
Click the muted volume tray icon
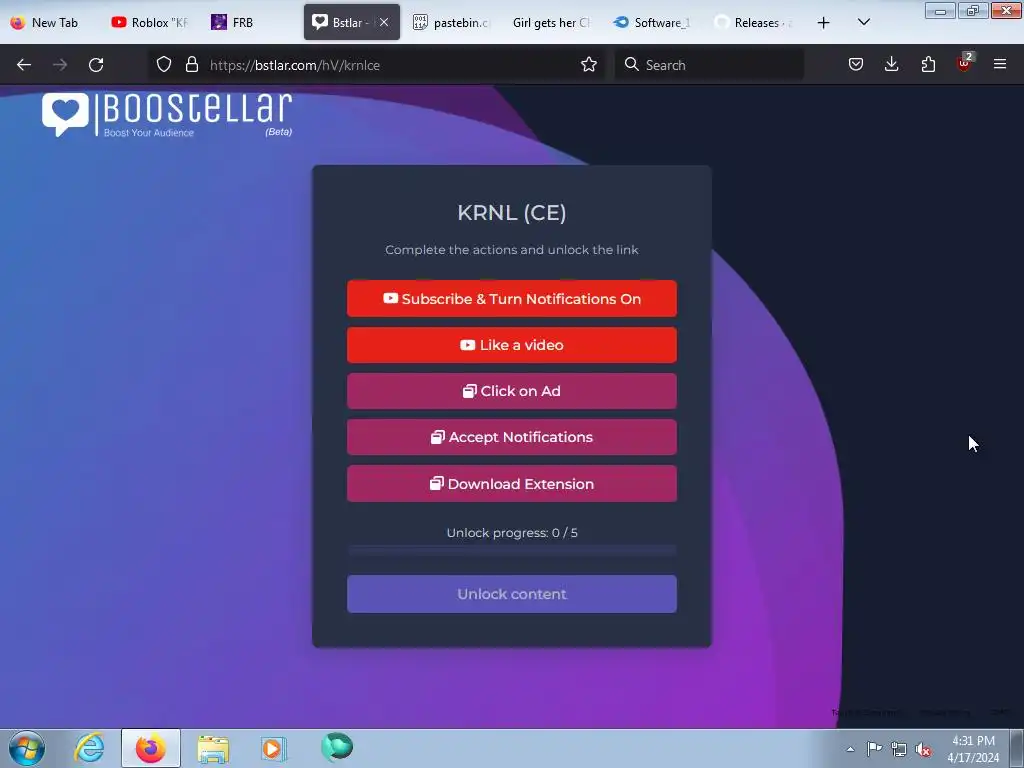(923, 750)
